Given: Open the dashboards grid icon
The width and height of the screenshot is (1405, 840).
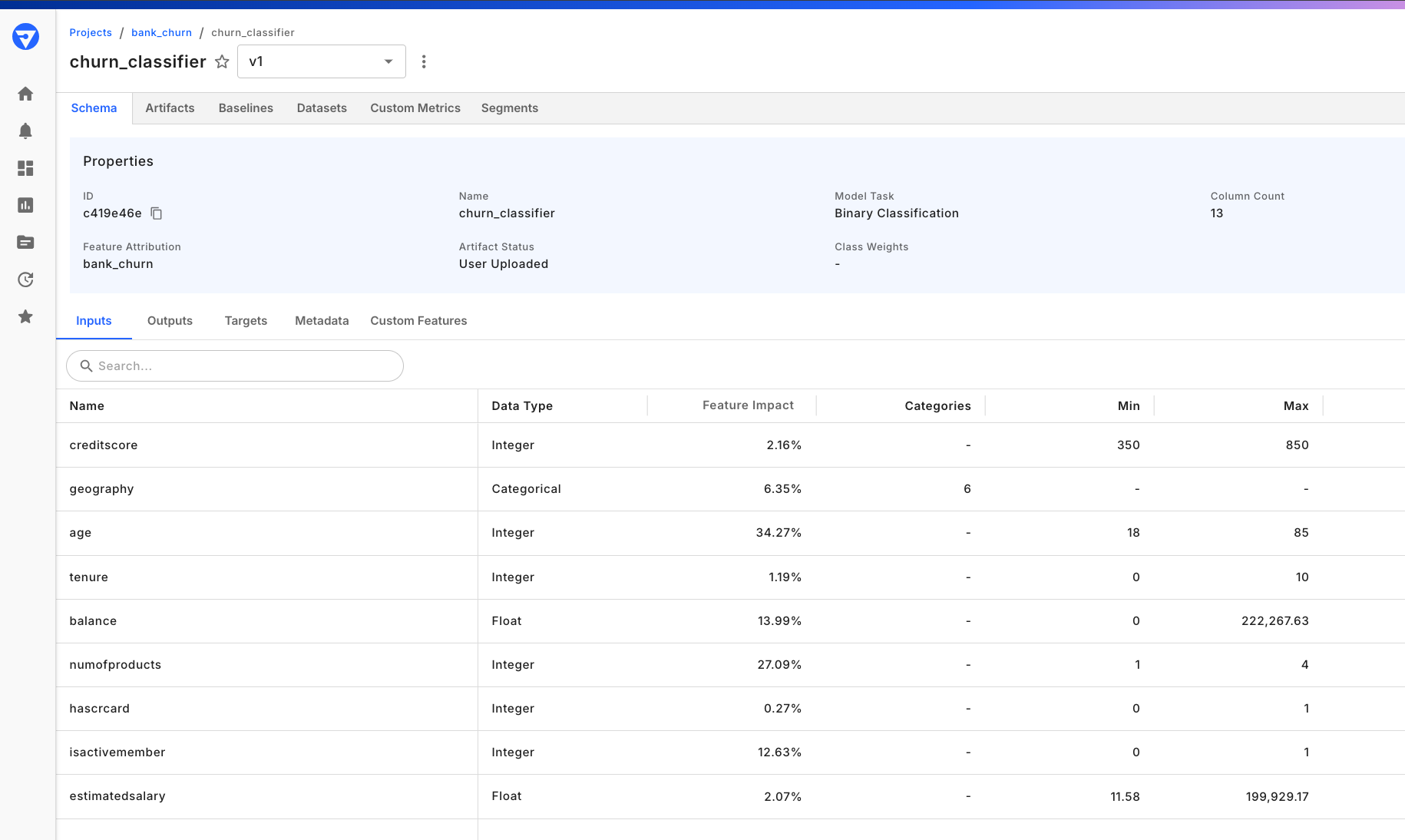Looking at the screenshot, I should click(25, 168).
